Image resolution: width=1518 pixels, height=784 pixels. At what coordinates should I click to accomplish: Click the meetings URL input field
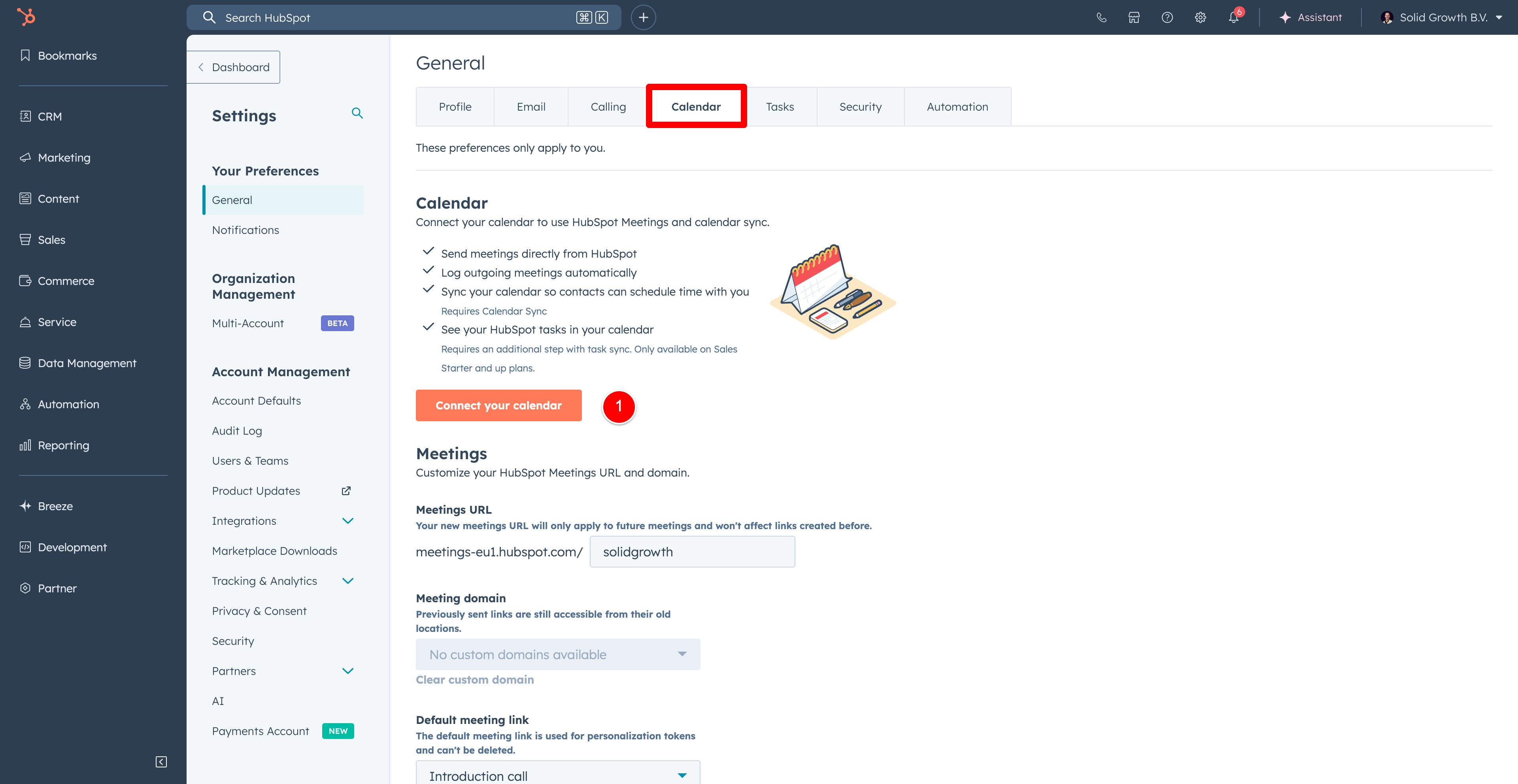point(692,552)
